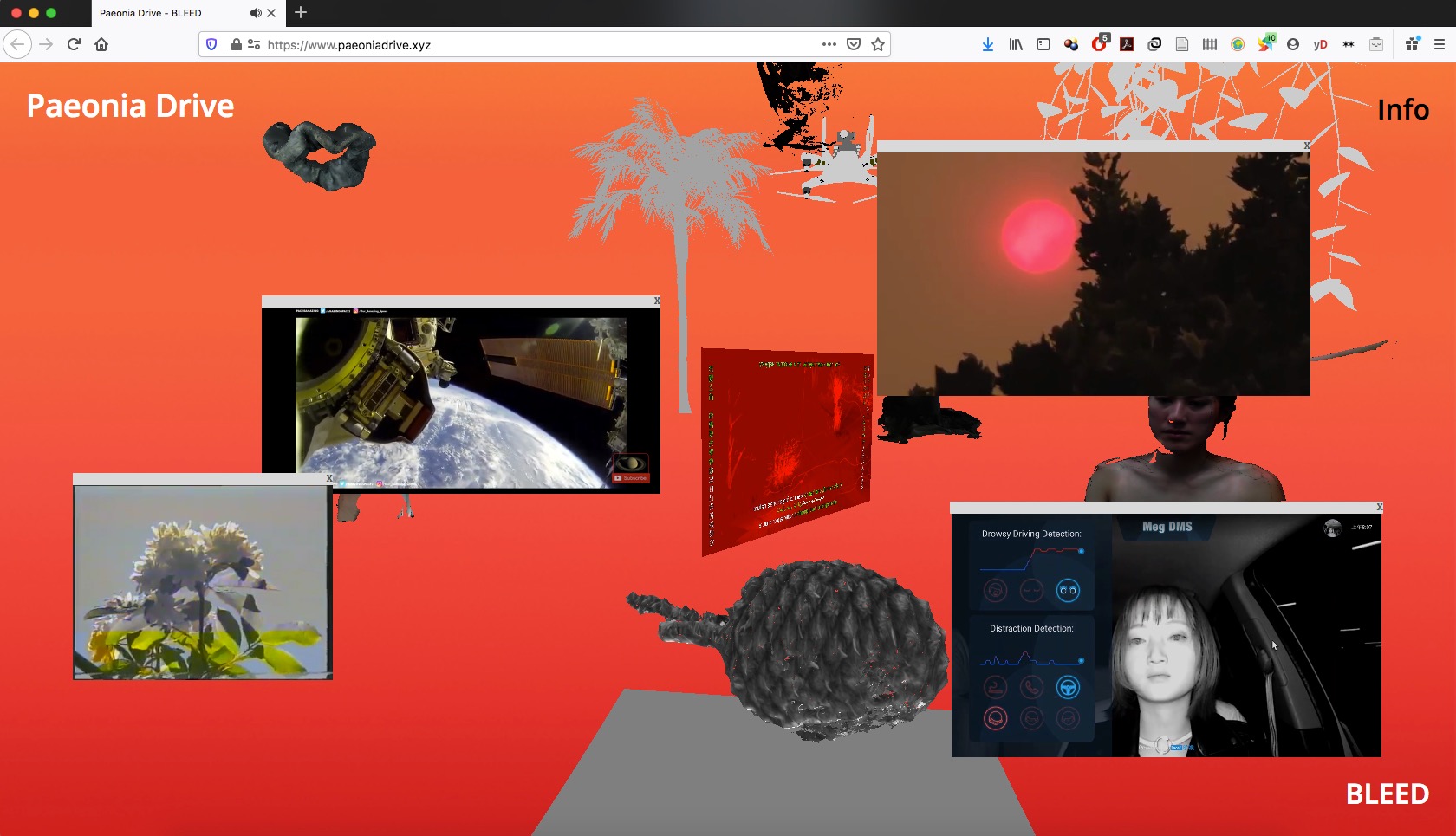
Task: Show site security lock information
Action: point(236,44)
